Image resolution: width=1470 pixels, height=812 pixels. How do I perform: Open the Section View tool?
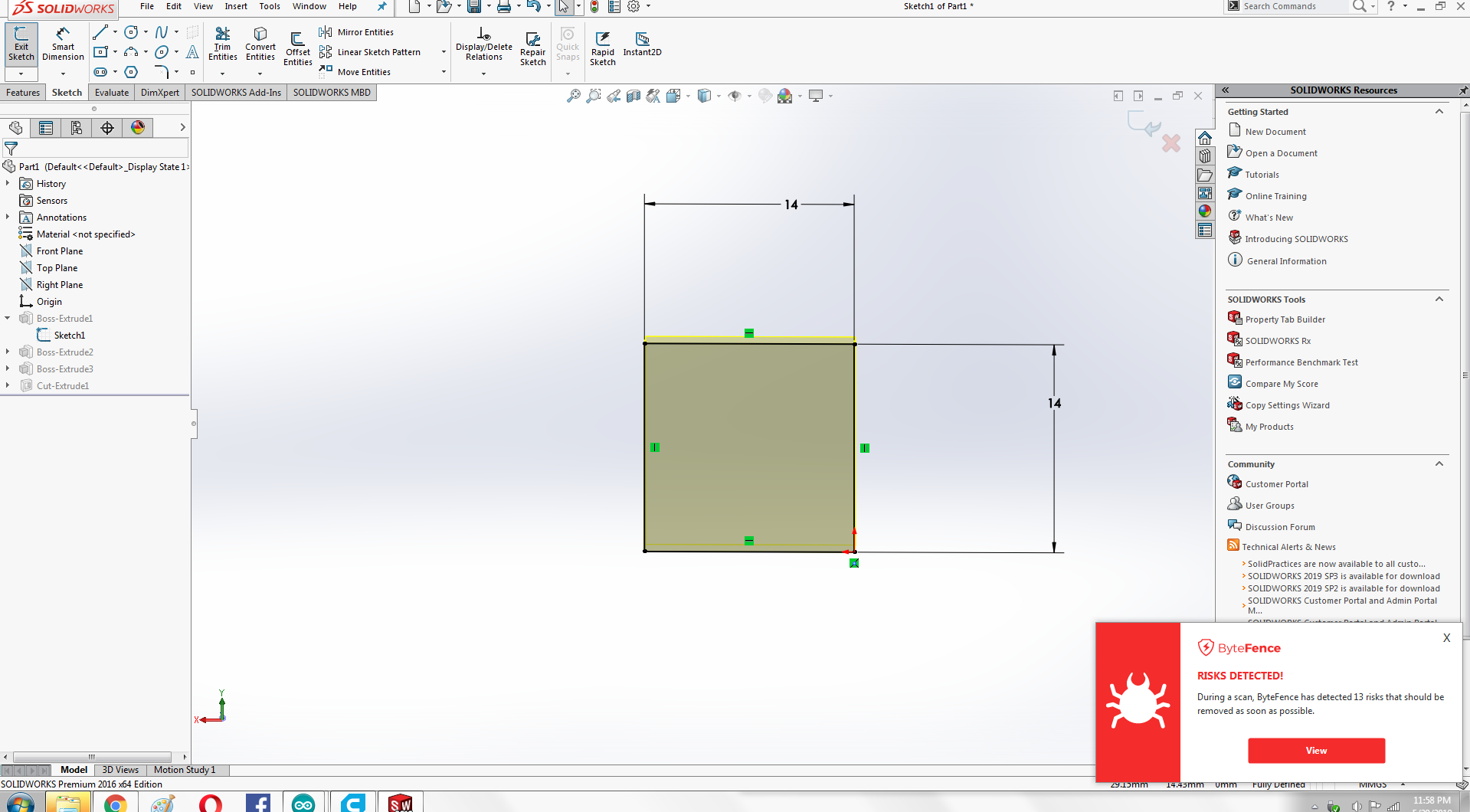pos(634,96)
